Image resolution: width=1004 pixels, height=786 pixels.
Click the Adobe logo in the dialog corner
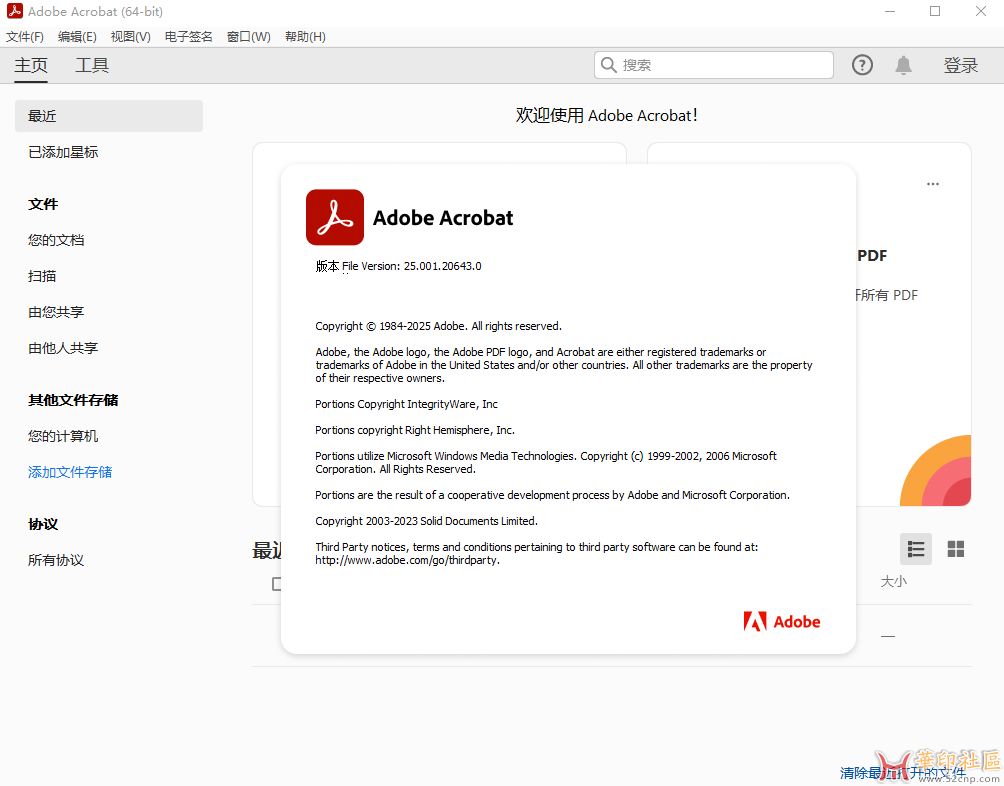pyautogui.click(x=781, y=622)
